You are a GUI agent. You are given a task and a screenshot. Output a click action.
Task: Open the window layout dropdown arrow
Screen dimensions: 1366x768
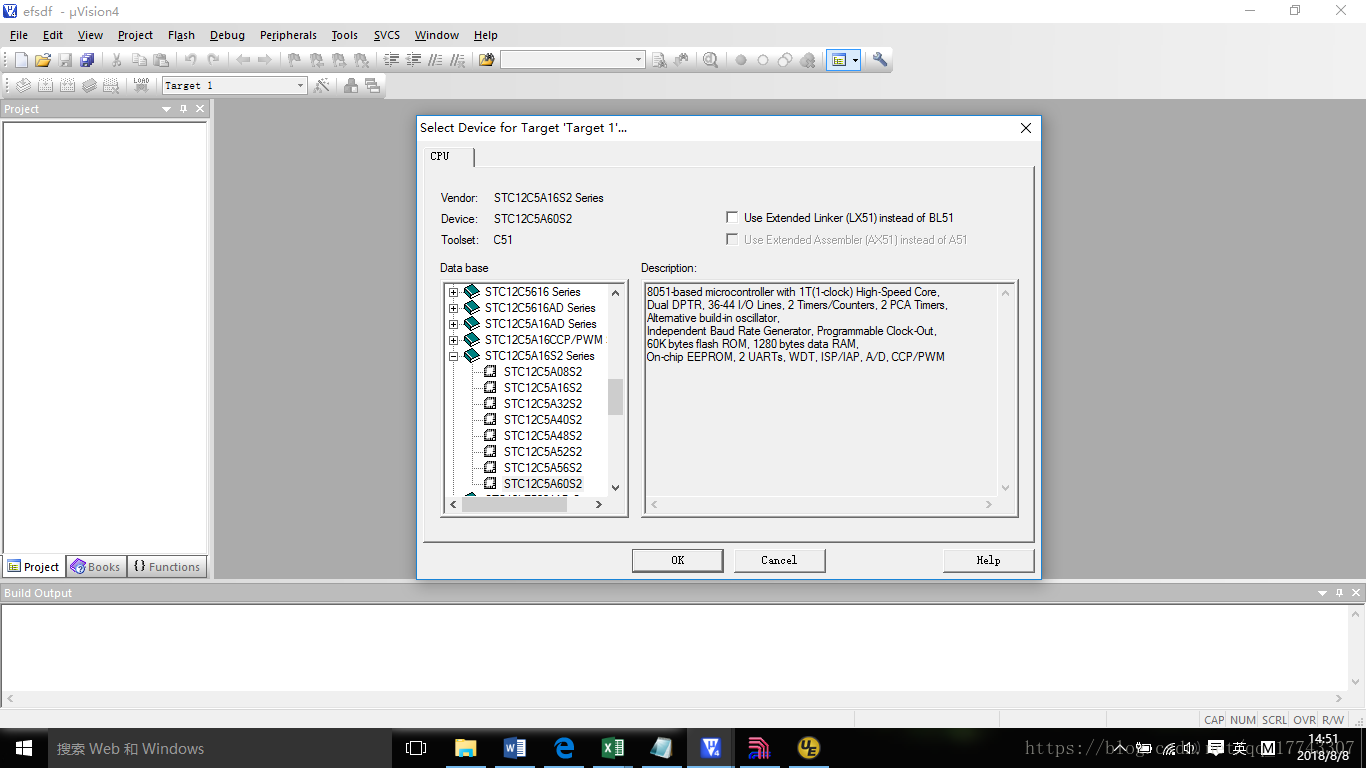(855, 60)
